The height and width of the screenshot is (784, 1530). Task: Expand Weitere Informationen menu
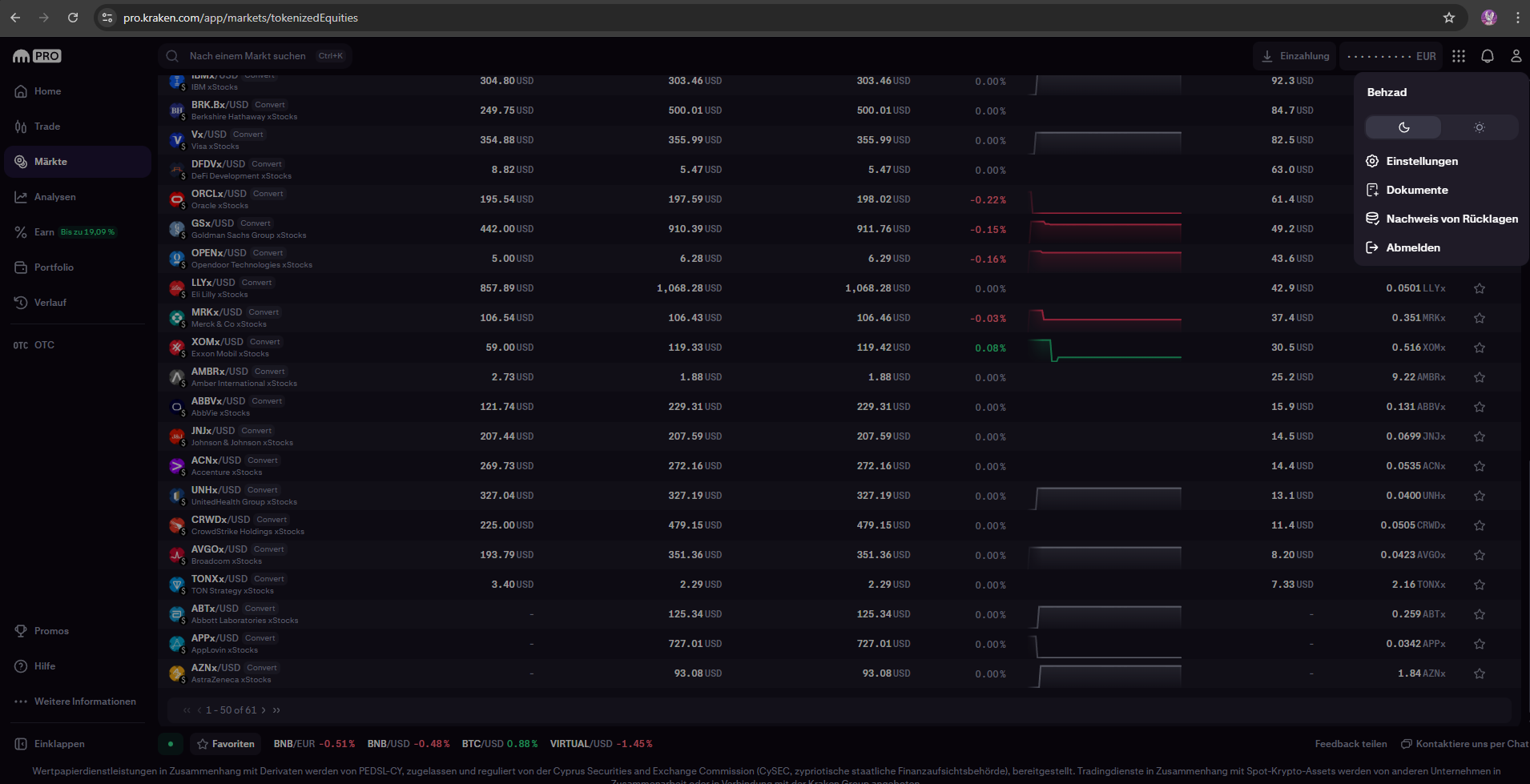[x=77, y=702]
